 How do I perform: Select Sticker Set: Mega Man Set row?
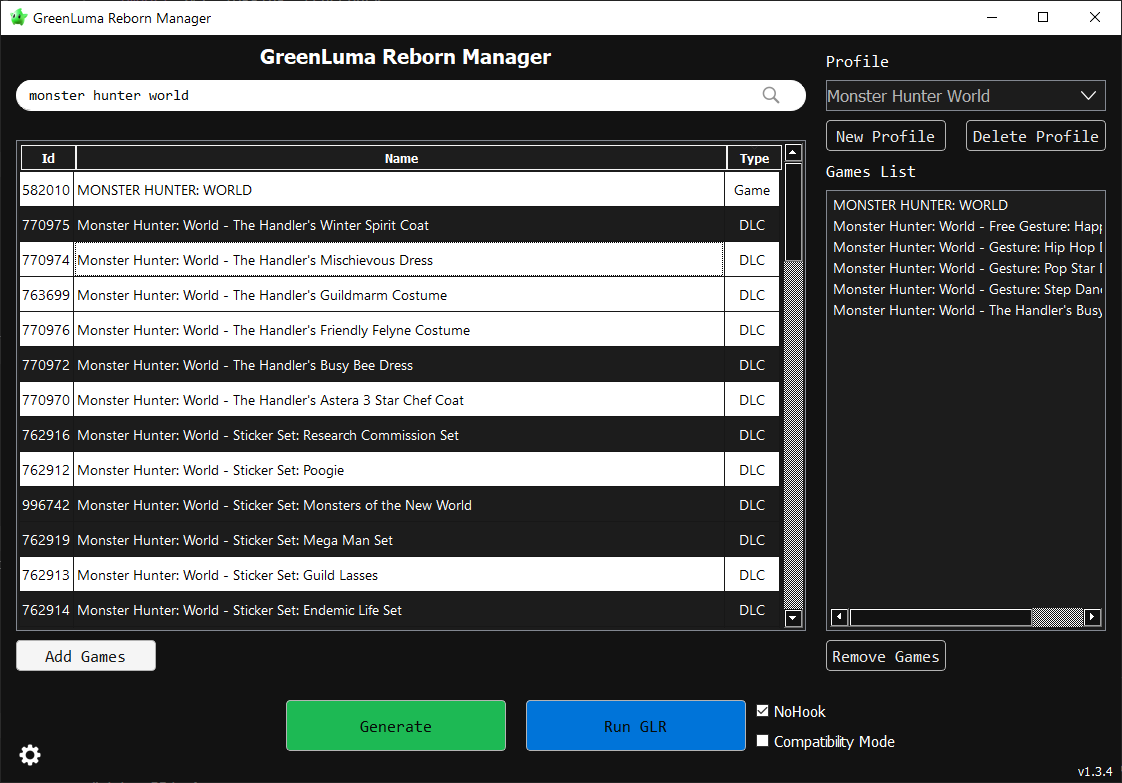pos(400,540)
